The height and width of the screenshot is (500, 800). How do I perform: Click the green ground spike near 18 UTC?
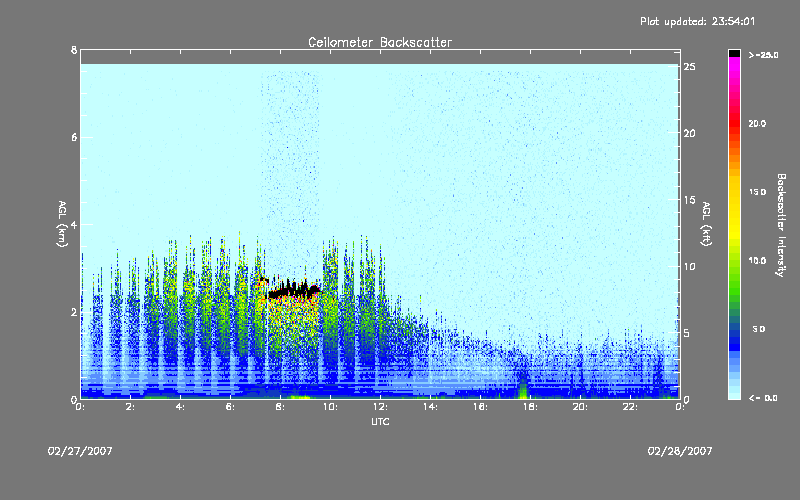click(x=522, y=390)
